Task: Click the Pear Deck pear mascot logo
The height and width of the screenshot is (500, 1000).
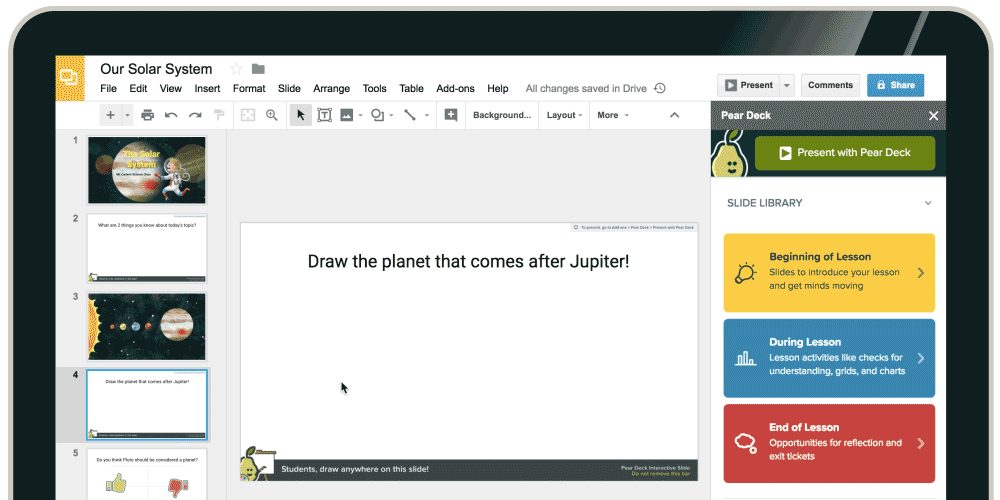Action: click(730, 154)
